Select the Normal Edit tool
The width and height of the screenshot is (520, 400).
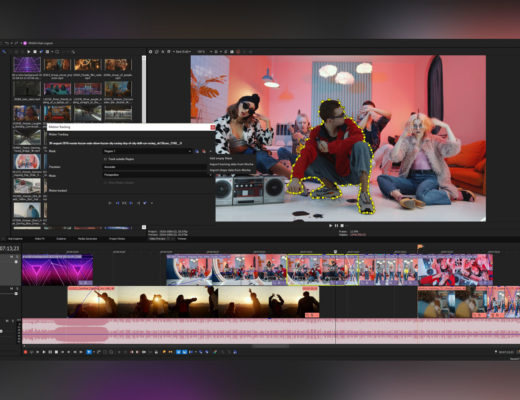coord(89,352)
